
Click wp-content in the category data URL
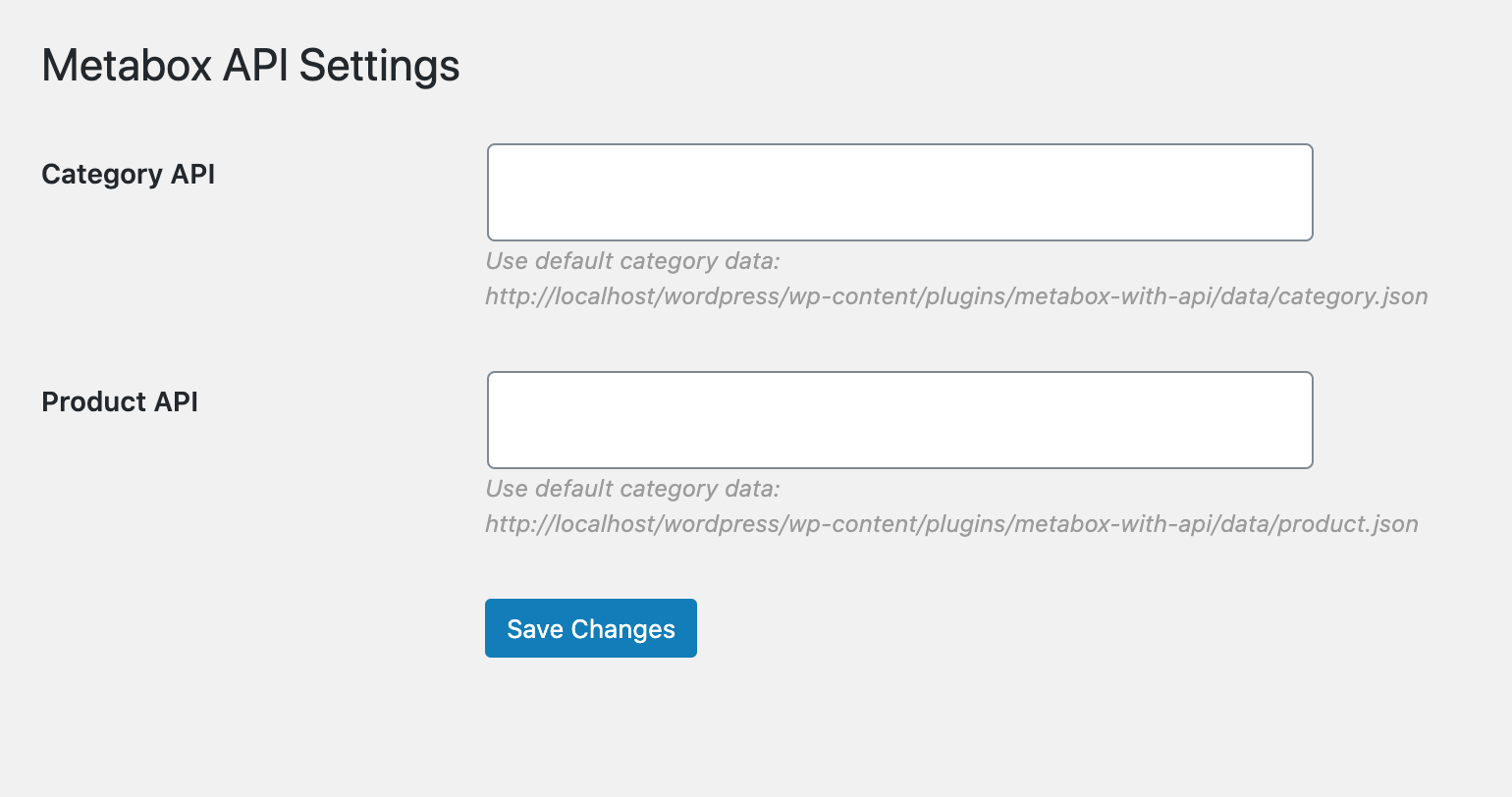pos(852,296)
